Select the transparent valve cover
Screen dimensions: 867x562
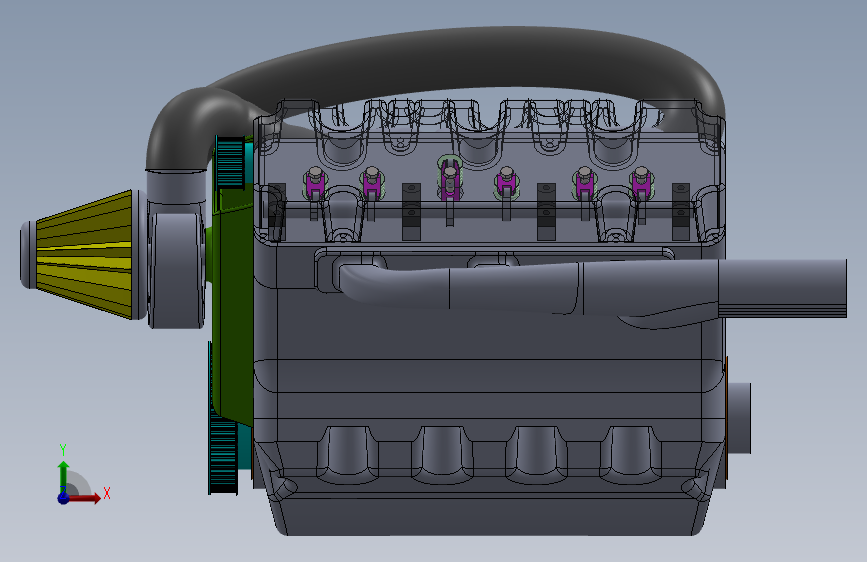click(x=489, y=171)
